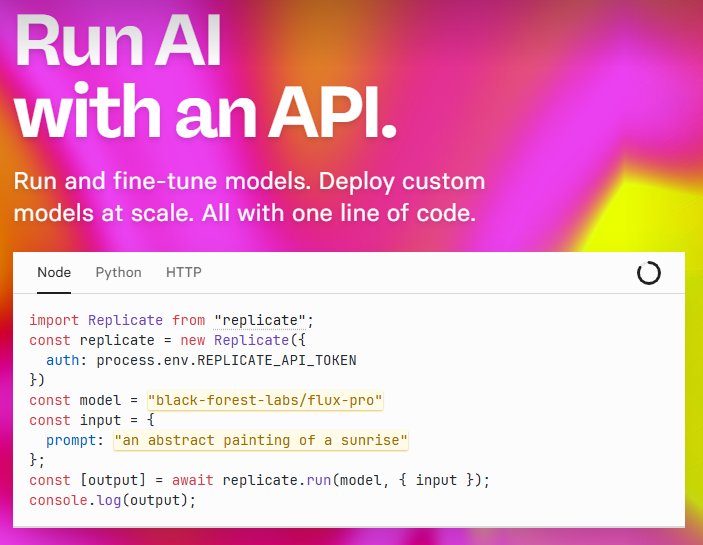The width and height of the screenshot is (703, 545).
Task: Edit the "black-forest-labs/flux-pro" model value
Action: pyautogui.click(x=265, y=400)
